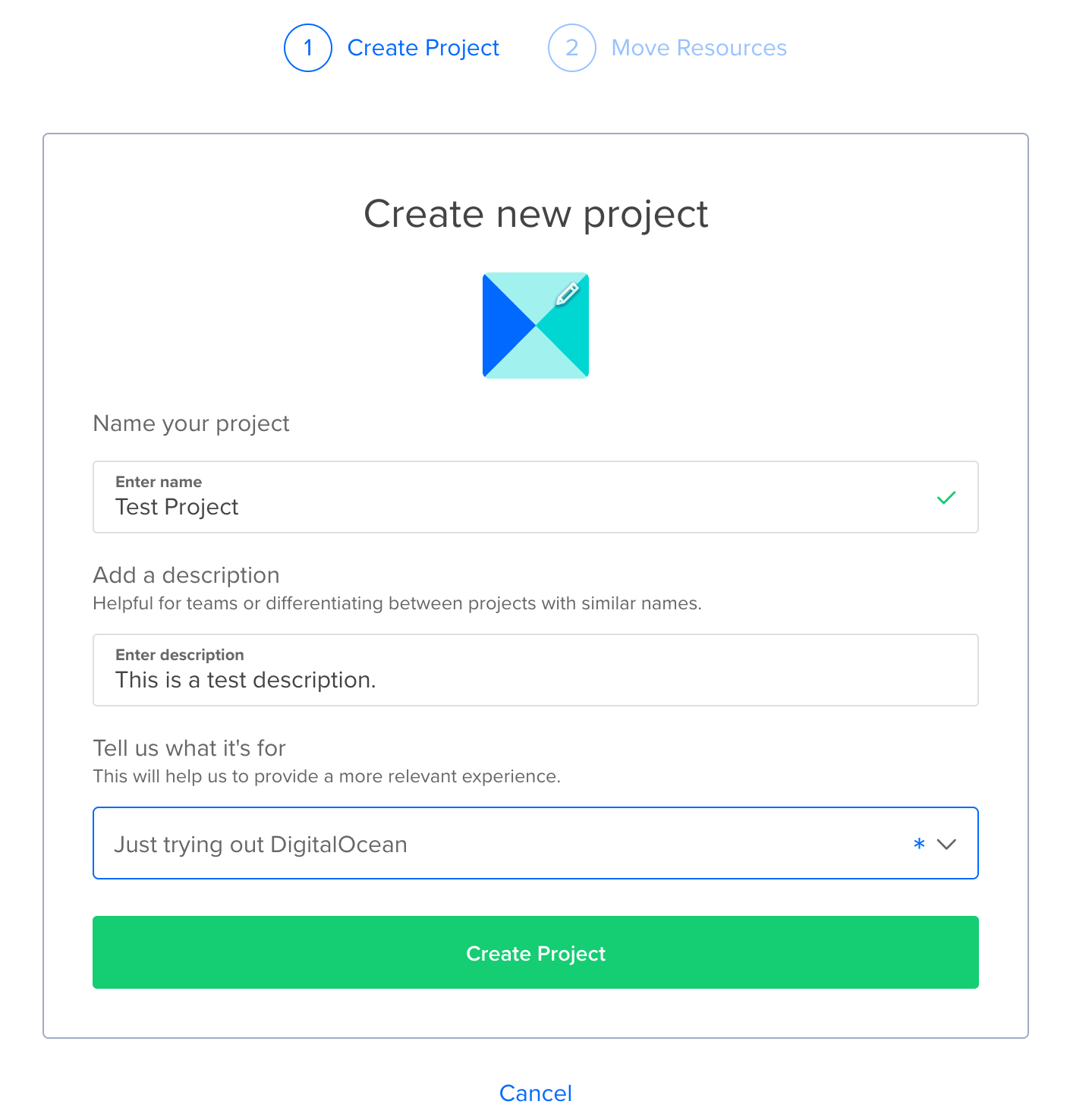Select the 'Create Project' step label at top
The image size is (1070, 1120).
(x=423, y=48)
